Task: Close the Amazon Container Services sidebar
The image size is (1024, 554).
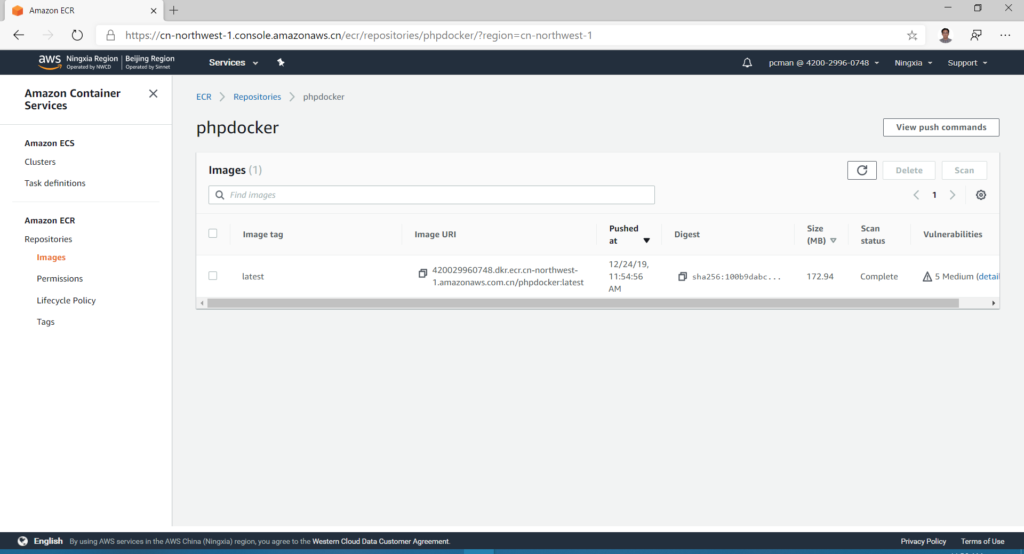Action: click(x=153, y=94)
